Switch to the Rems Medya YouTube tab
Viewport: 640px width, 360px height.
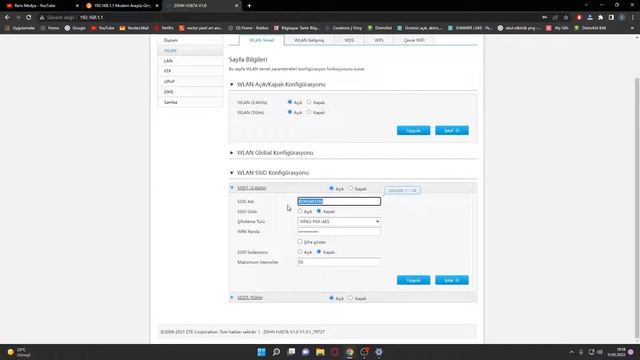click(x=41, y=6)
